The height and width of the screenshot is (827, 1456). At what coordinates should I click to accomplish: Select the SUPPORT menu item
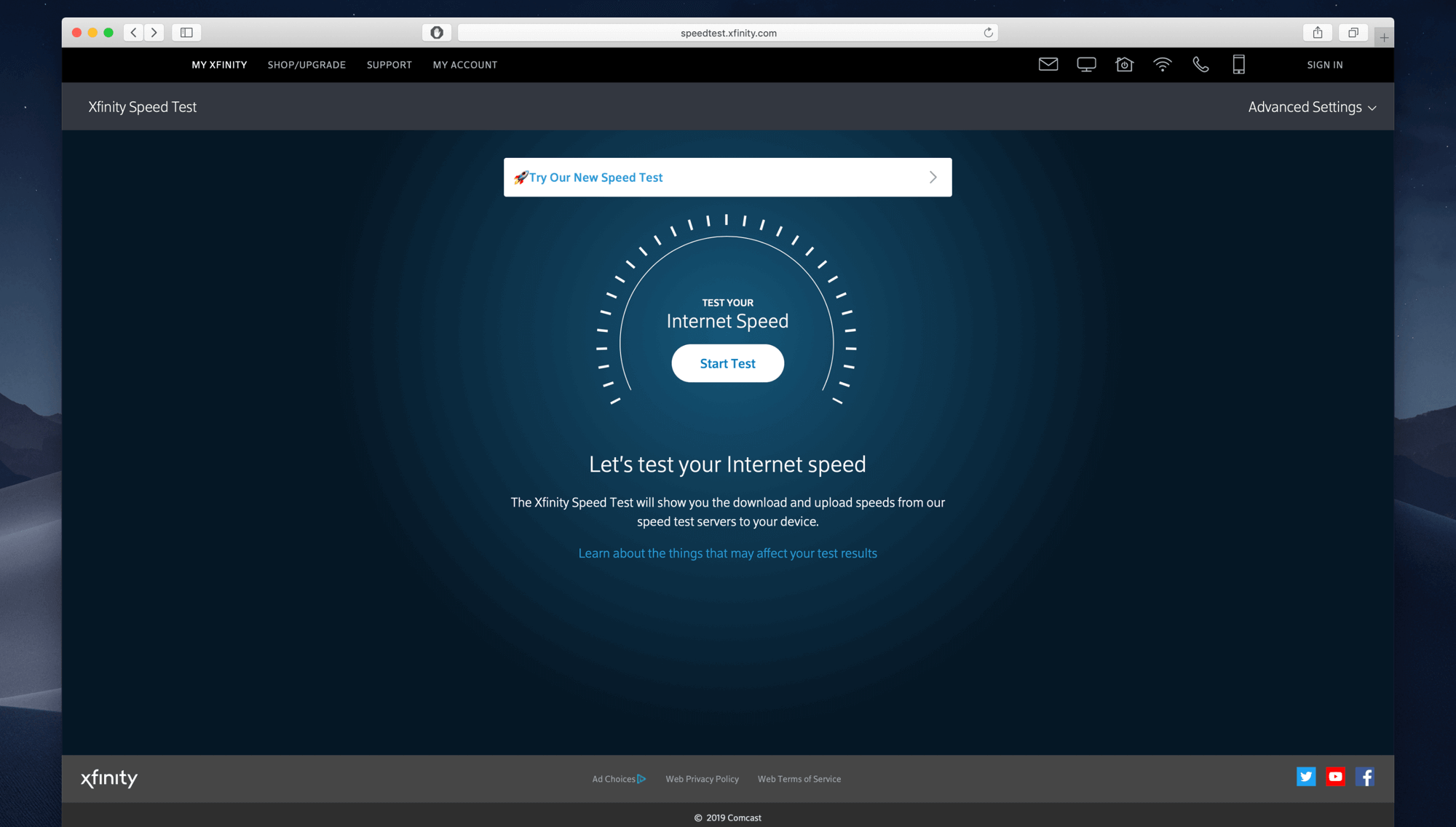tap(390, 64)
